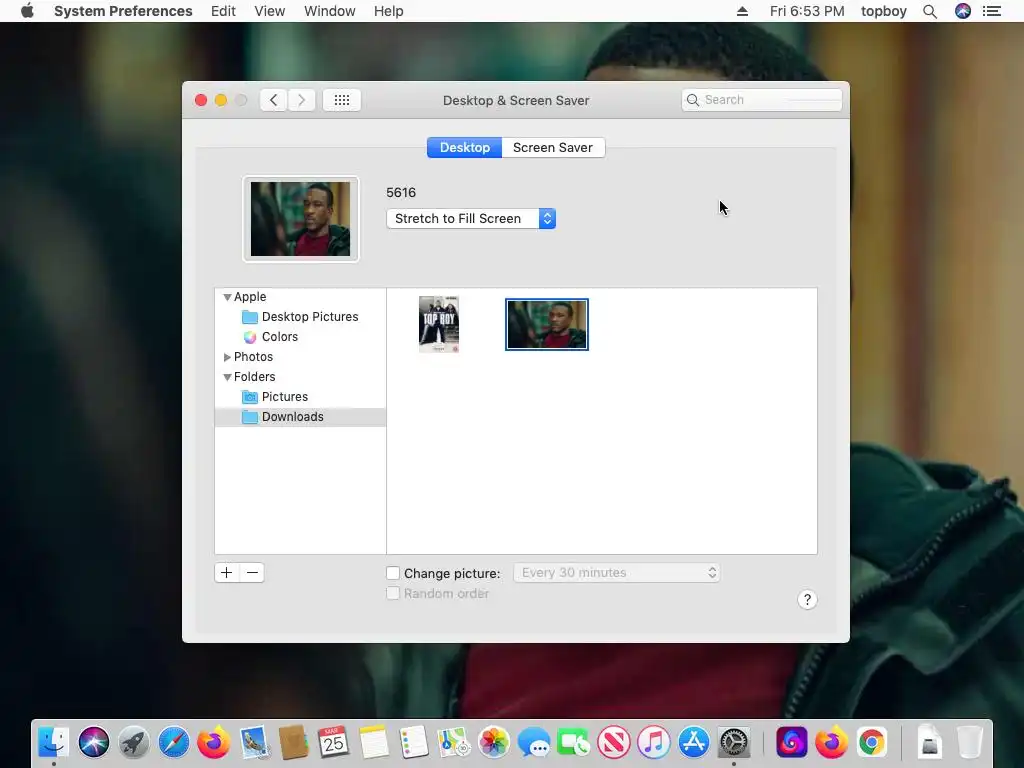This screenshot has height=768, width=1024.
Task: Go back with the left chevron button
Action: pyautogui.click(x=274, y=100)
